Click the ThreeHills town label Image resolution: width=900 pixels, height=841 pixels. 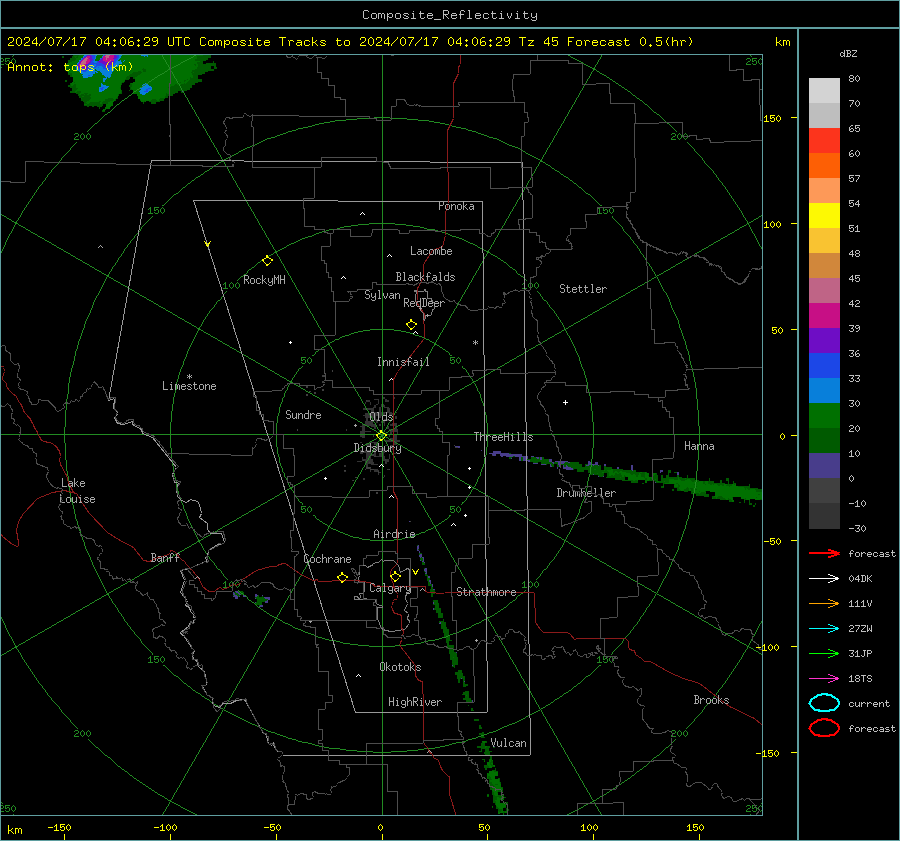(503, 437)
